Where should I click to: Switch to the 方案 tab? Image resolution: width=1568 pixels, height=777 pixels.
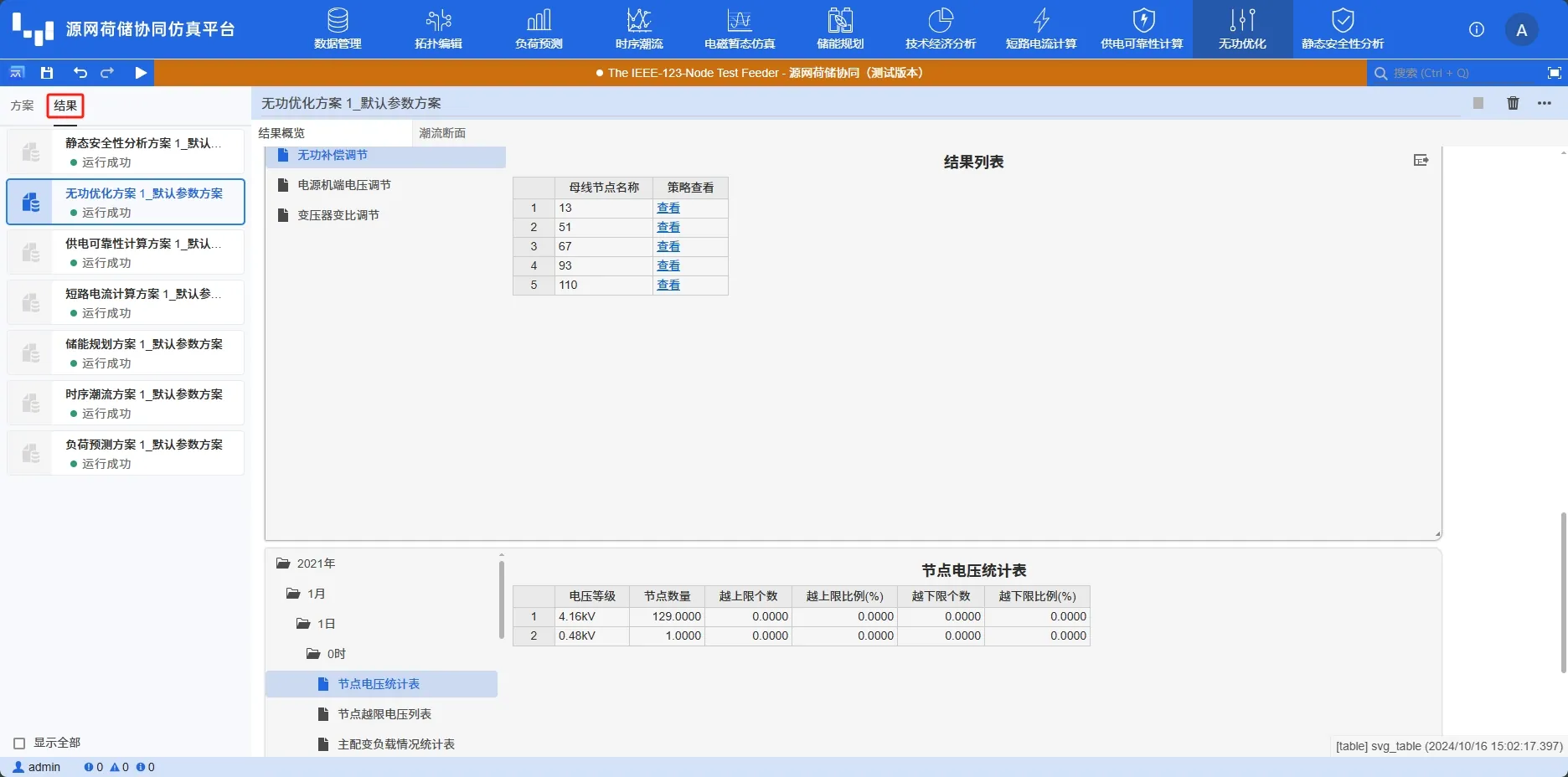23,105
